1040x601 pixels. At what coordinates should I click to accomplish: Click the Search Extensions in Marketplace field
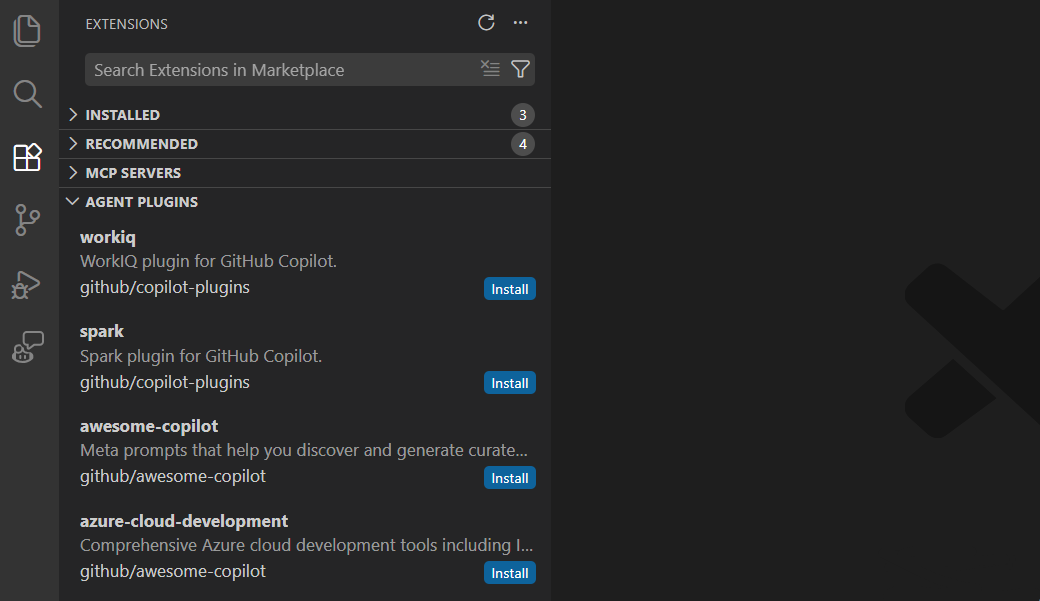[280, 69]
